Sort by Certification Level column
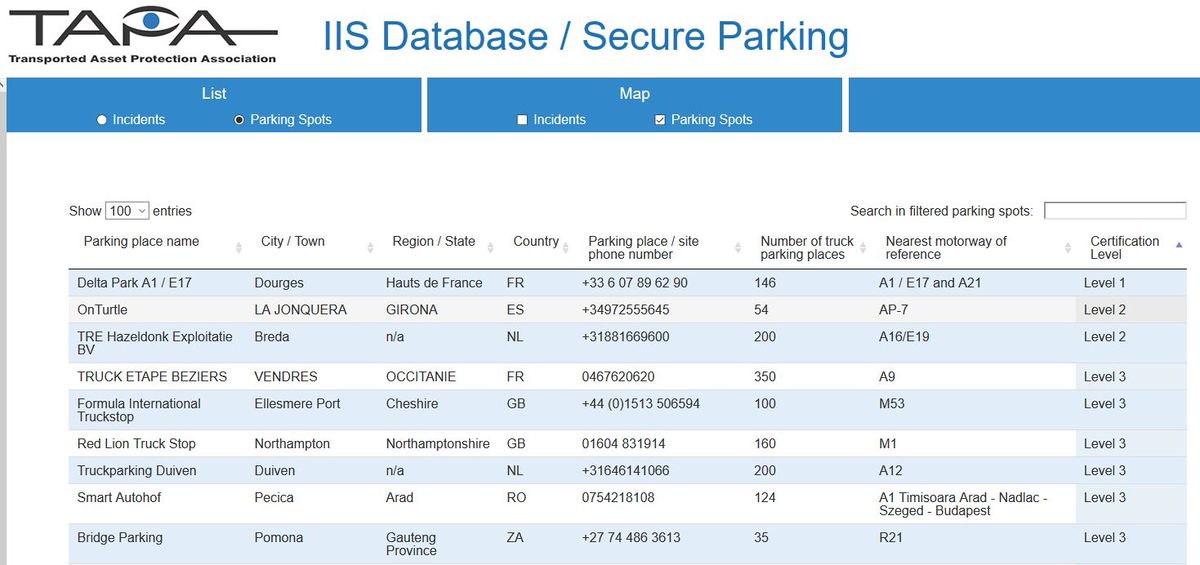Viewport: 1200px width, 565px height. [x=1124, y=248]
